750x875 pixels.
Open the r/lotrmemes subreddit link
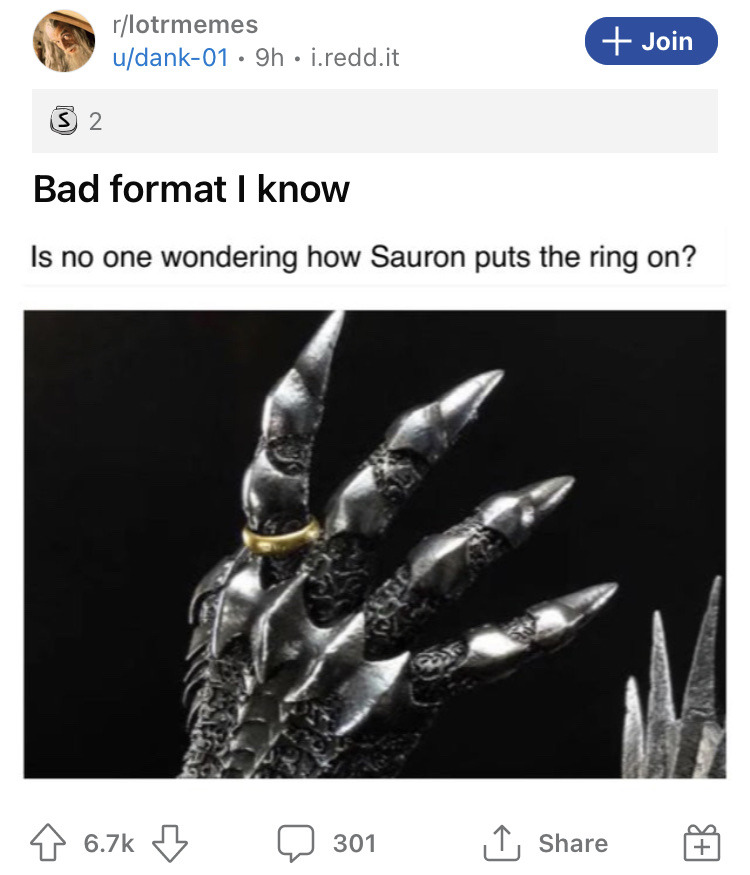coord(185,25)
